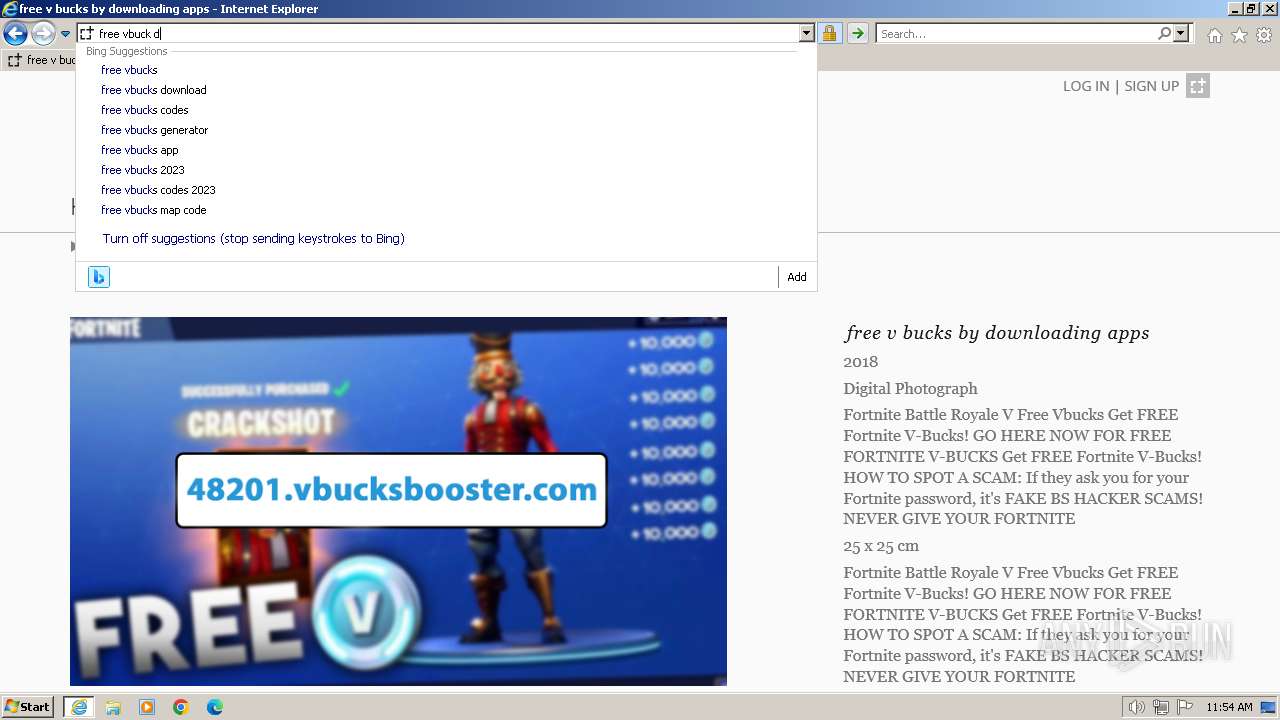Select suggestion 'free vbucks map code'
This screenshot has width=1280, height=720.
click(154, 210)
